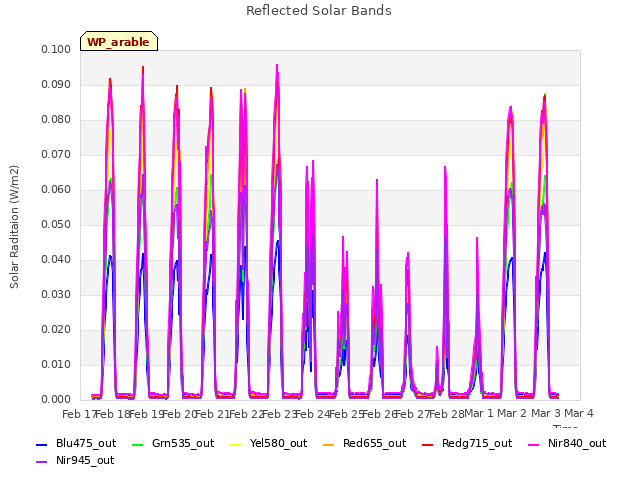Click the 0.100 y-axis tick label
Viewport: 640px width, 480px height.
(56, 49)
